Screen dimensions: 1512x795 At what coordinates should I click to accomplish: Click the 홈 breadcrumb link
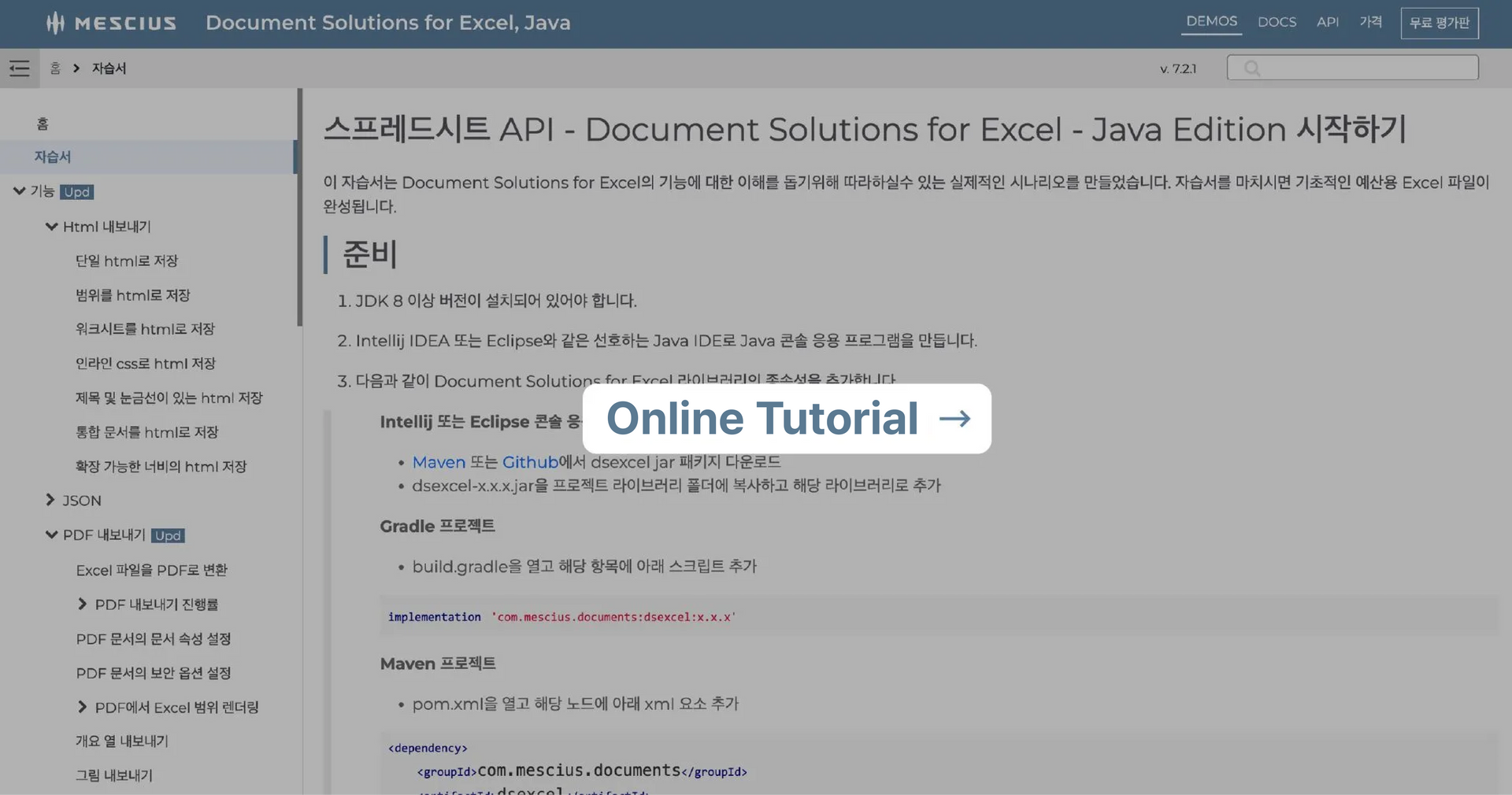(x=55, y=68)
